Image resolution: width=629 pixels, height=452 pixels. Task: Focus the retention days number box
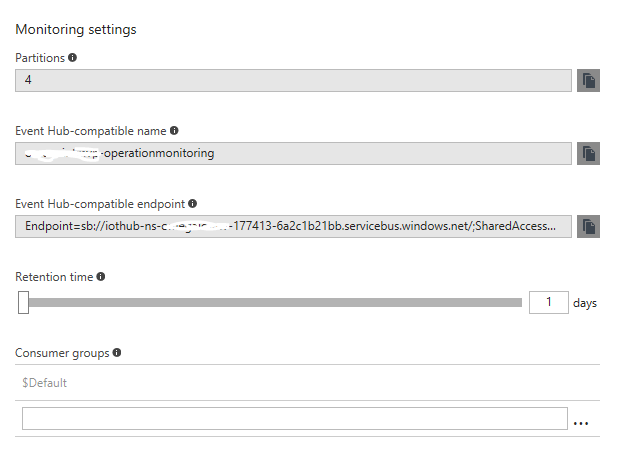(x=548, y=302)
